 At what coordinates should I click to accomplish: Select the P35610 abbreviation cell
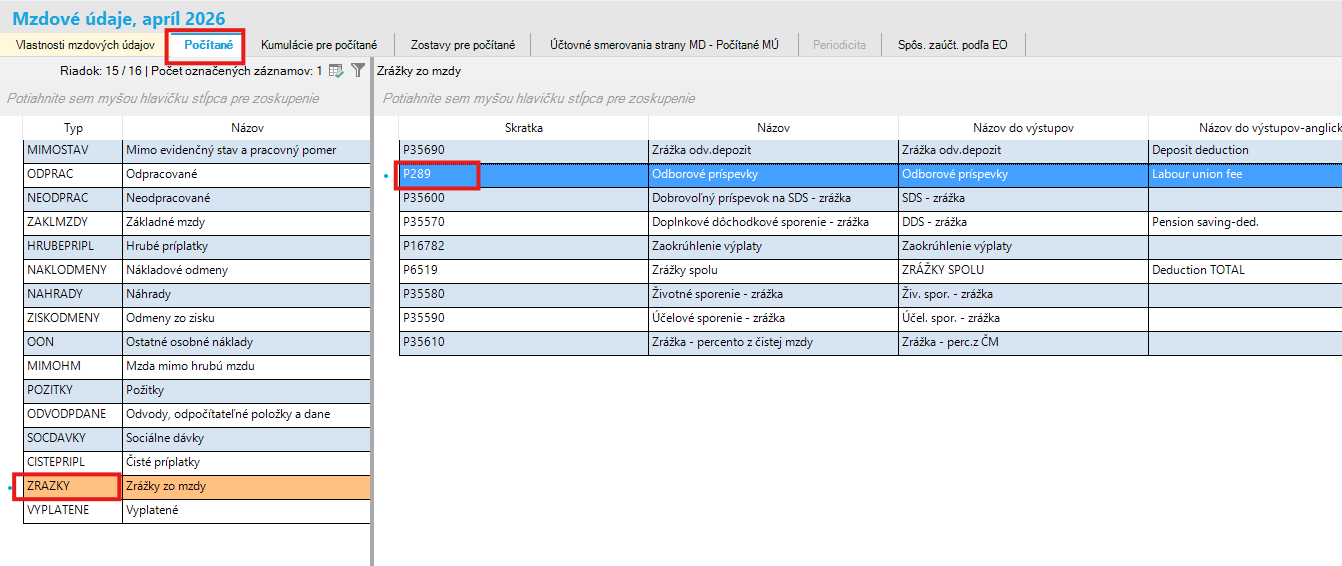[524, 343]
